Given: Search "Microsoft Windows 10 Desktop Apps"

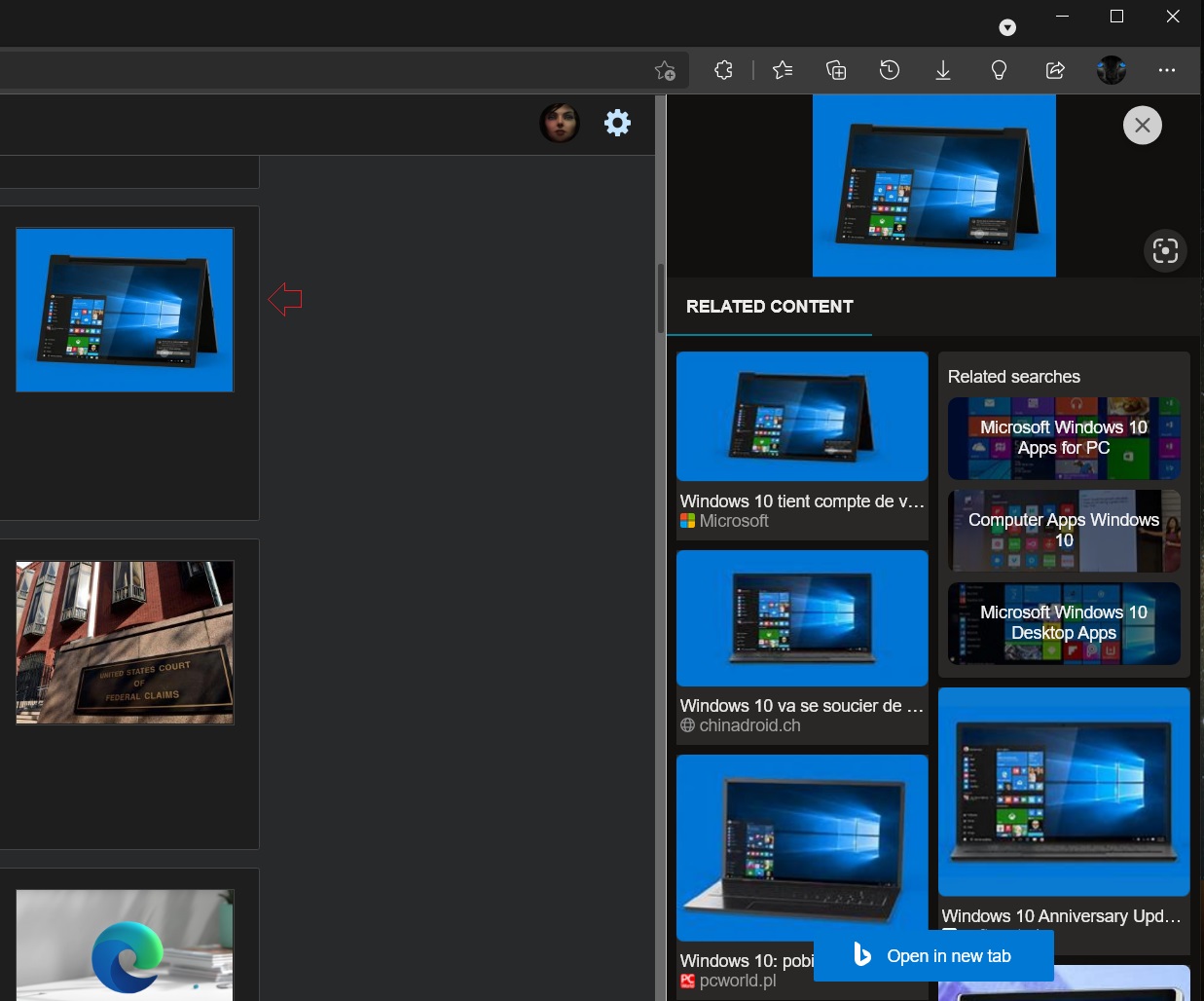Looking at the screenshot, I should click(1064, 623).
